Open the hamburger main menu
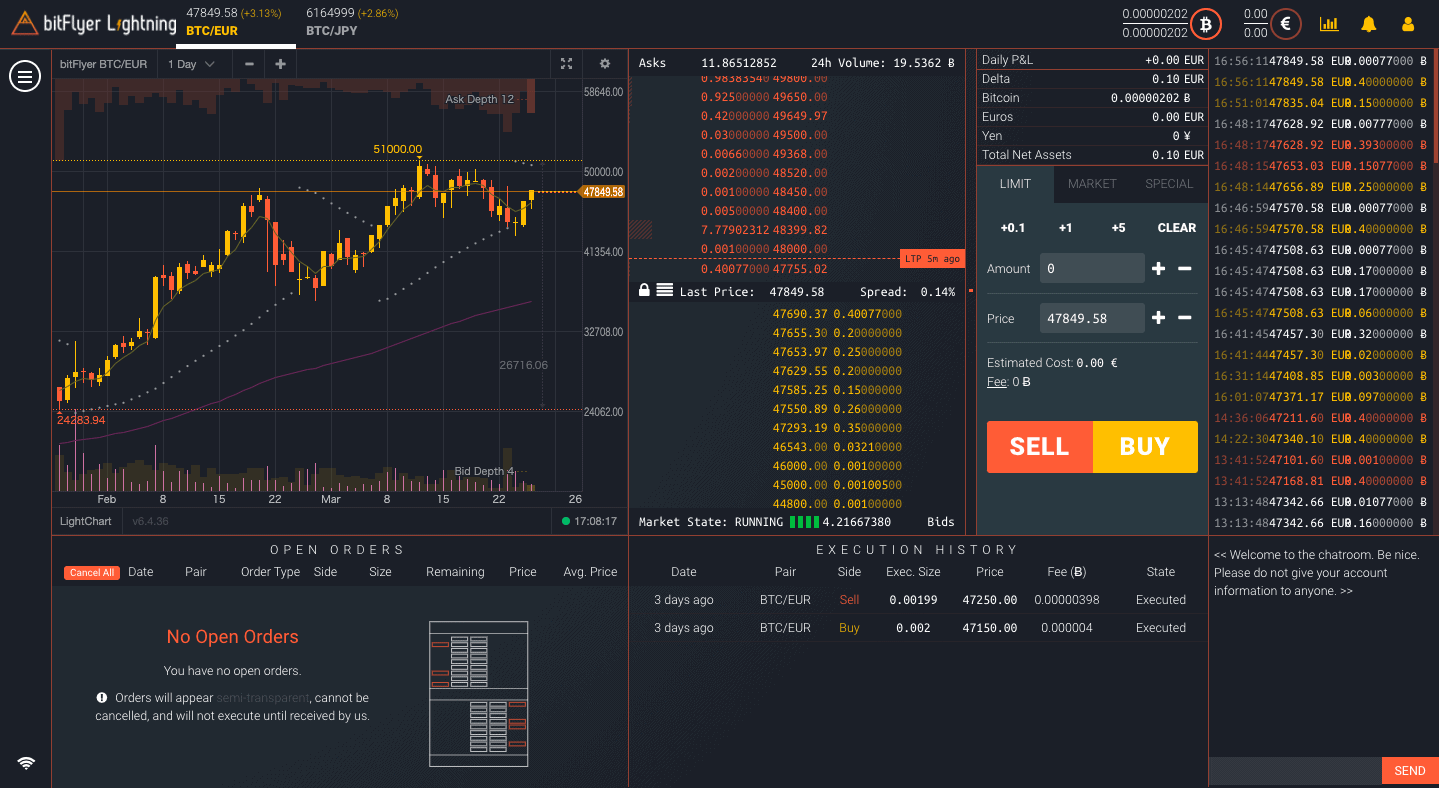 point(25,76)
